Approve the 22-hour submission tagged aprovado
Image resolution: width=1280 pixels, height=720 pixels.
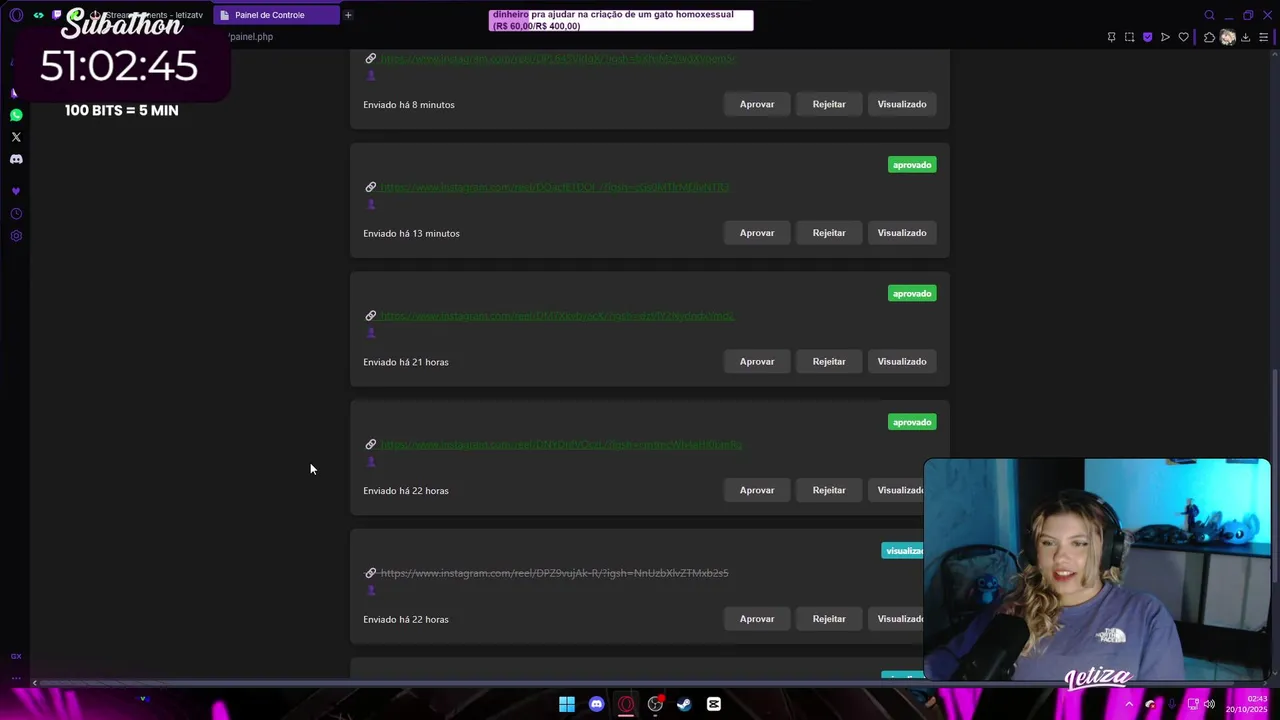point(757,490)
